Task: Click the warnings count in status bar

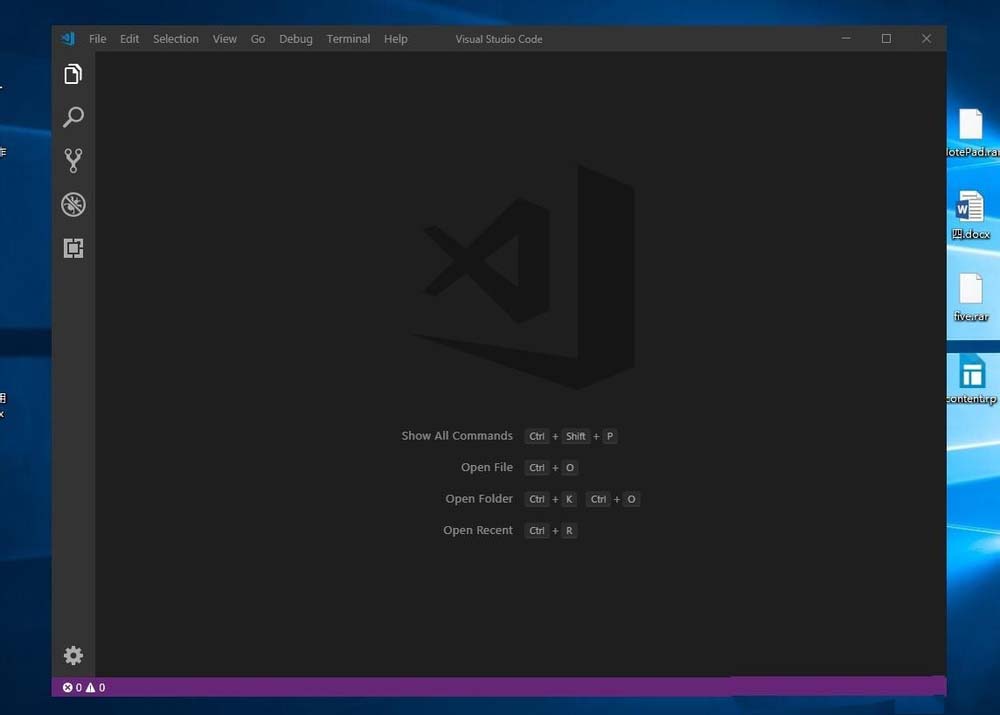Action: point(96,688)
